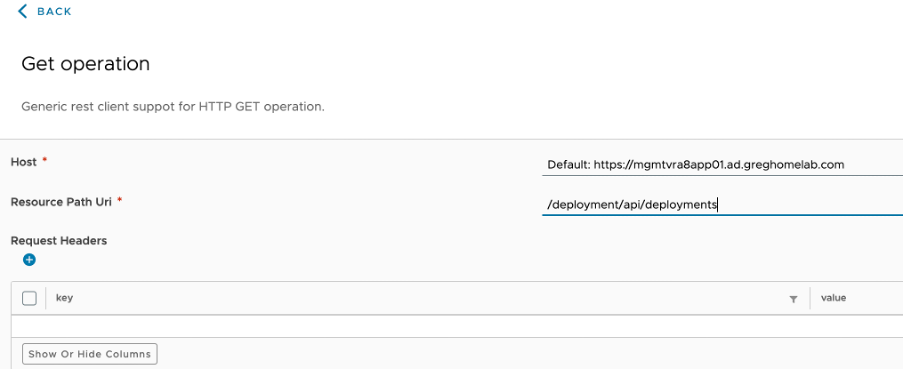Click the Generic rest client description text
904x370 pixels.
[x=173, y=107]
